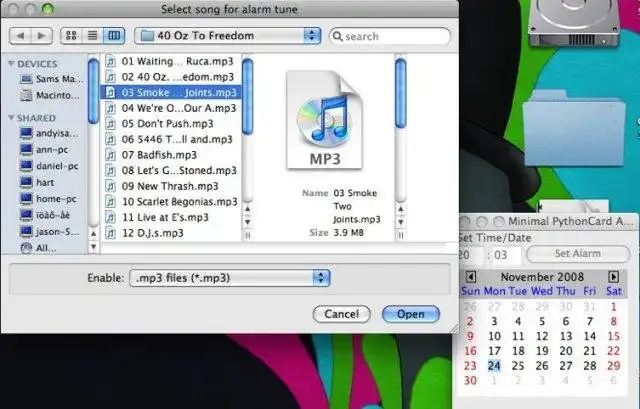
Task: Click the search field in the file dialog
Action: click(390, 36)
